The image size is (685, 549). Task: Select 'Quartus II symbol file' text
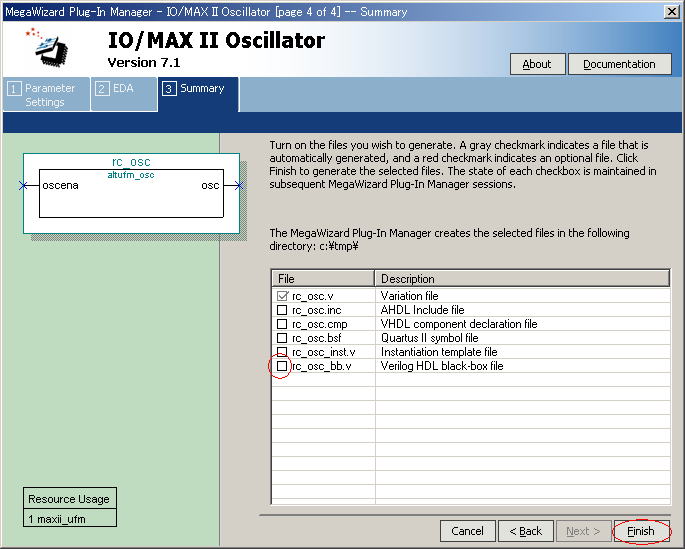click(x=429, y=338)
